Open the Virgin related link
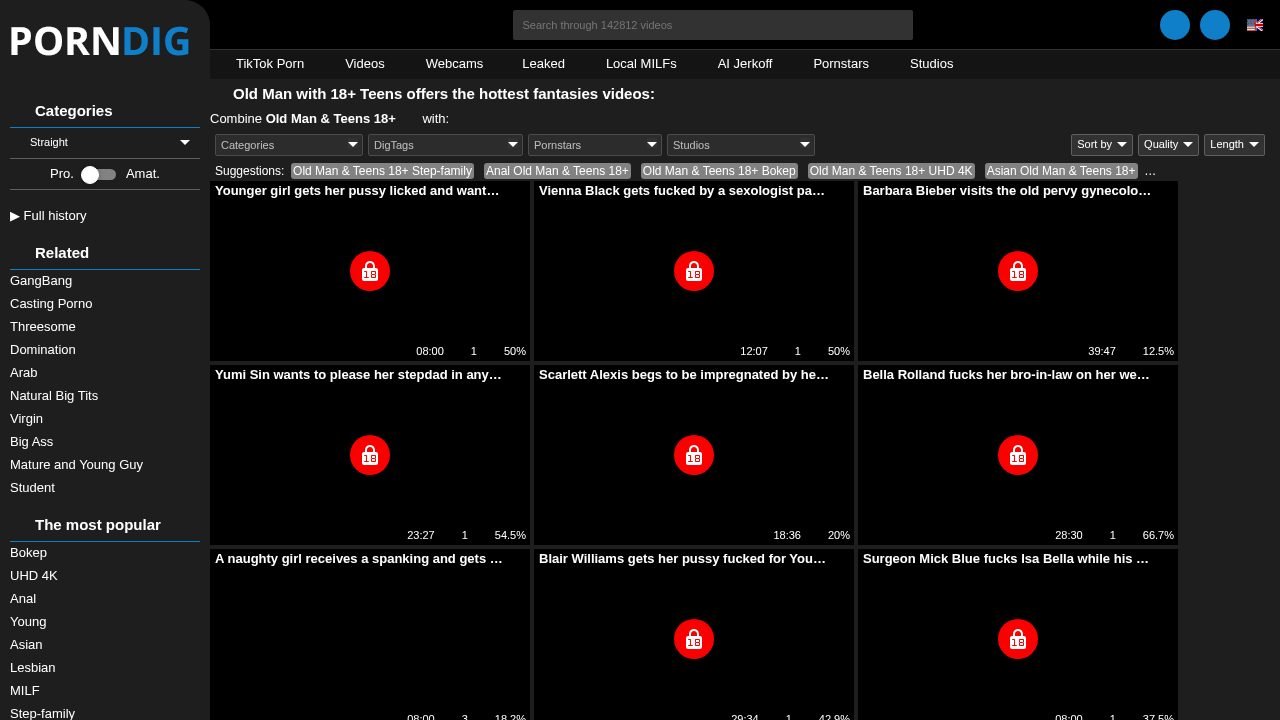Screen dimensions: 1280x720 26,419
